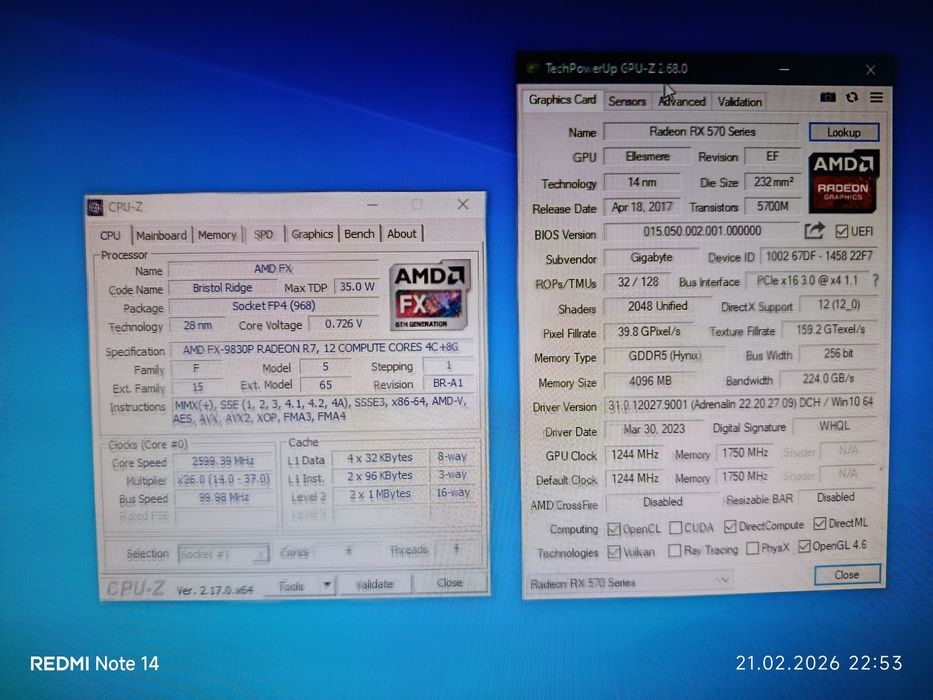The width and height of the screenshot is (933, 700).
Task: Click the Bandwidth value 224.0 GB/s
Action: coord(828,378)
